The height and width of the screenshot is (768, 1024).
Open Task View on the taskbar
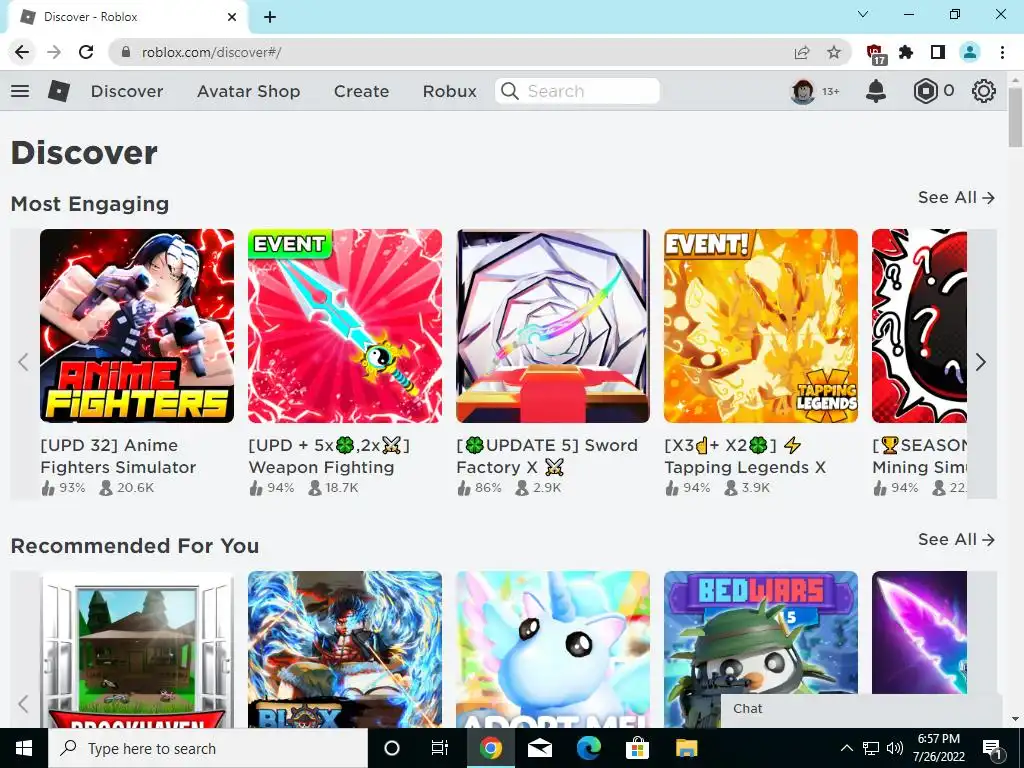(x=440, y=748)
